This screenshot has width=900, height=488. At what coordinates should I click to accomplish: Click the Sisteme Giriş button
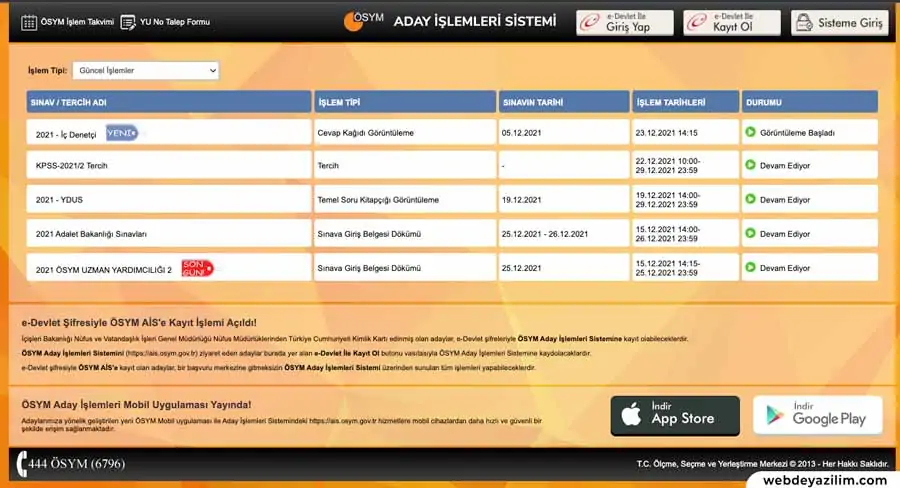839,22
